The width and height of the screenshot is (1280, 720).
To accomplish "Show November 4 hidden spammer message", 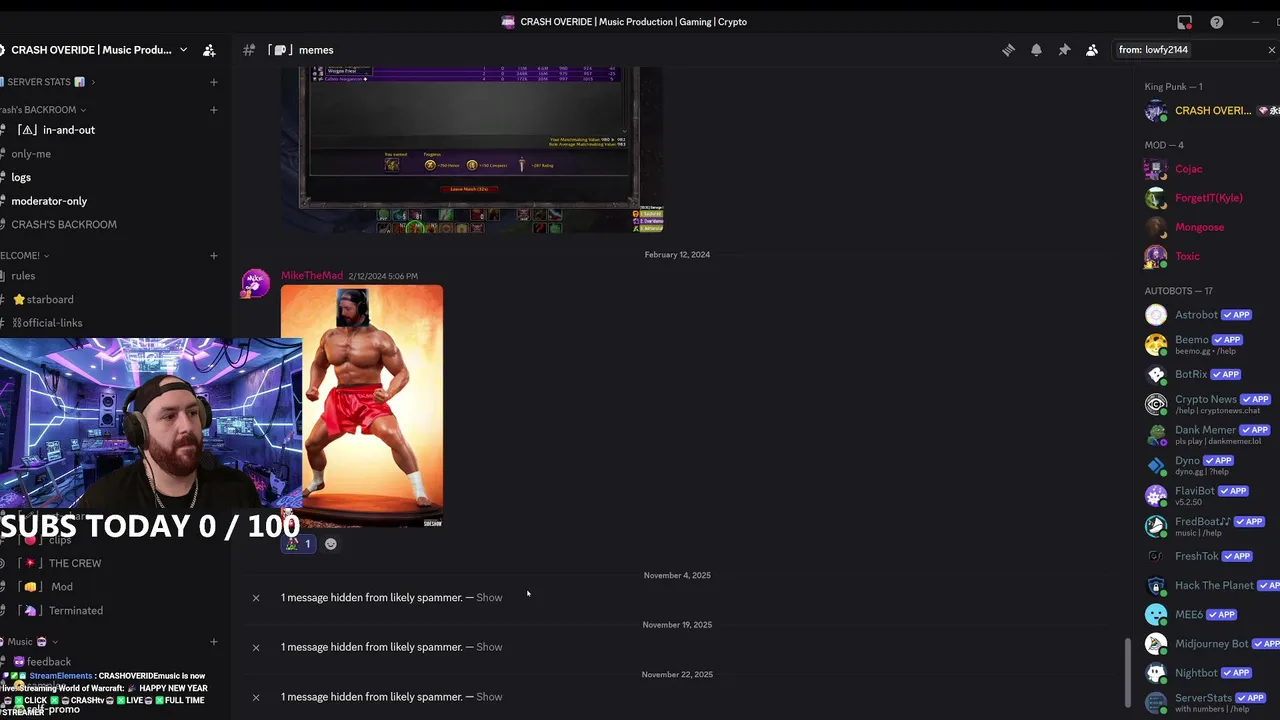I will [489, 598].
